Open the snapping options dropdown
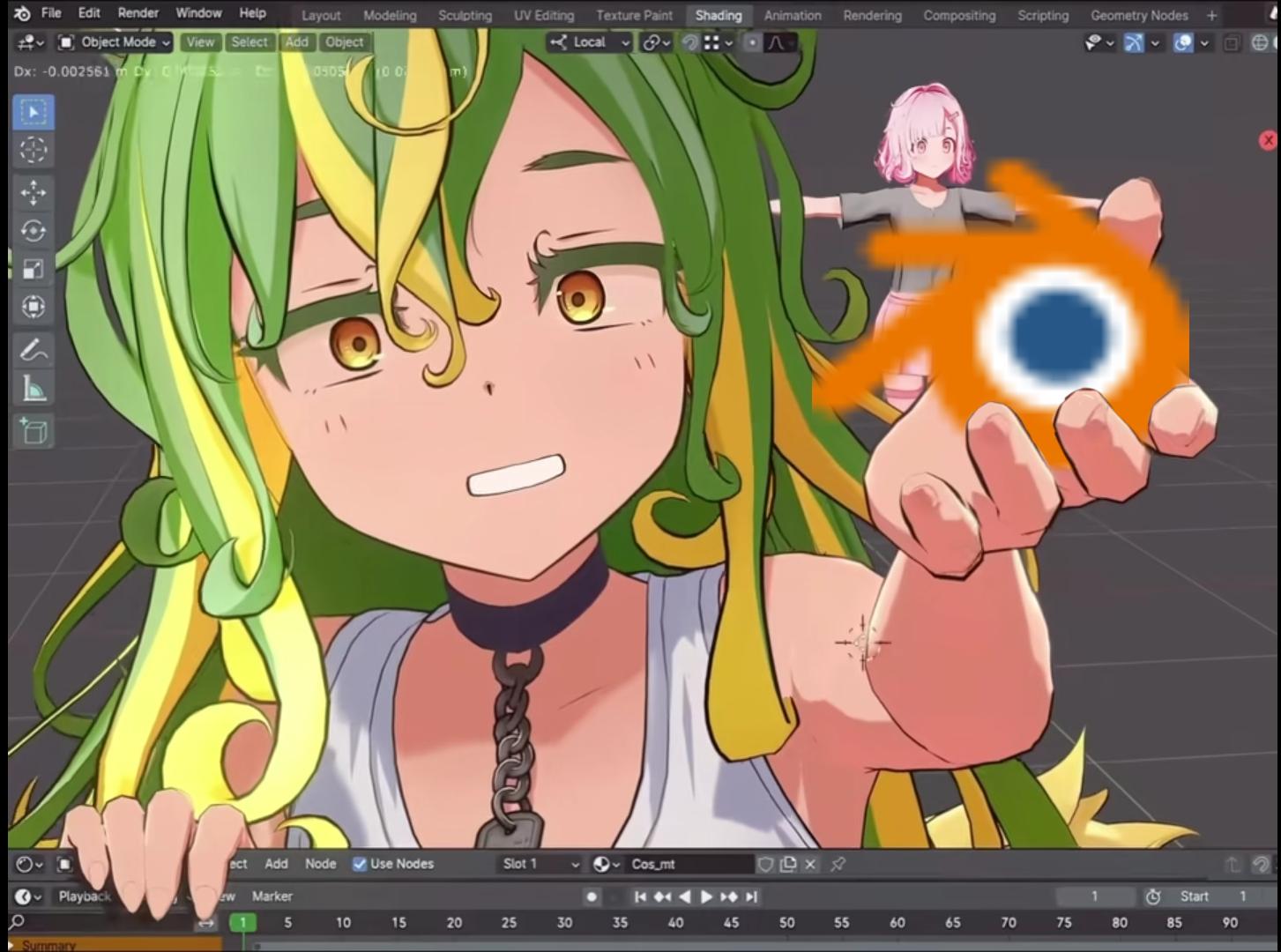This screenshot has height=952, width=1281. (717, 42)
